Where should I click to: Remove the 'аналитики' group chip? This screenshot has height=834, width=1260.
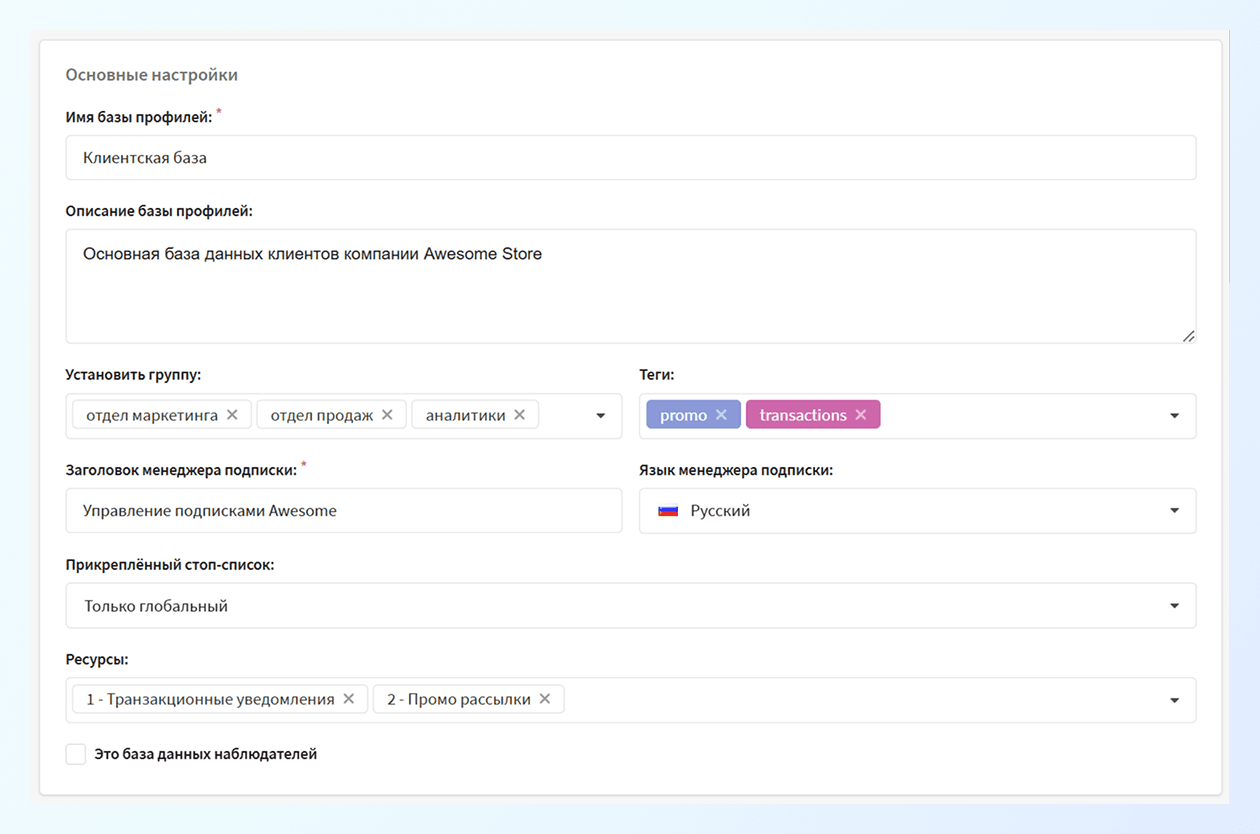click(x=519, y=415)
